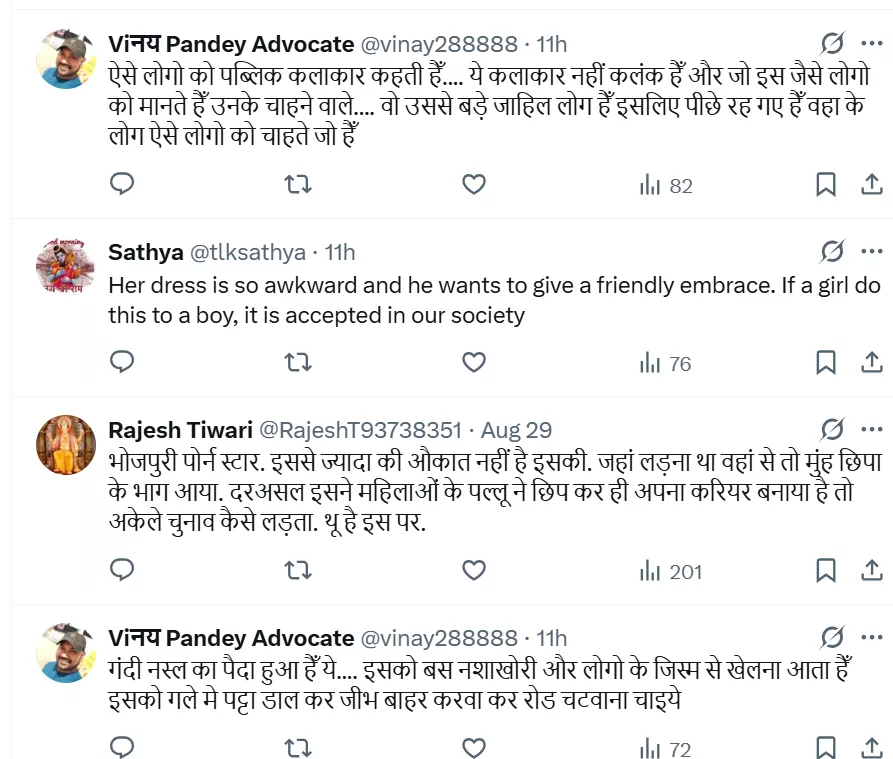Viewport: 893px width, 759px height.
Task: Click Rajesh Tiwari's profile avatar
Action: (65, 446)
